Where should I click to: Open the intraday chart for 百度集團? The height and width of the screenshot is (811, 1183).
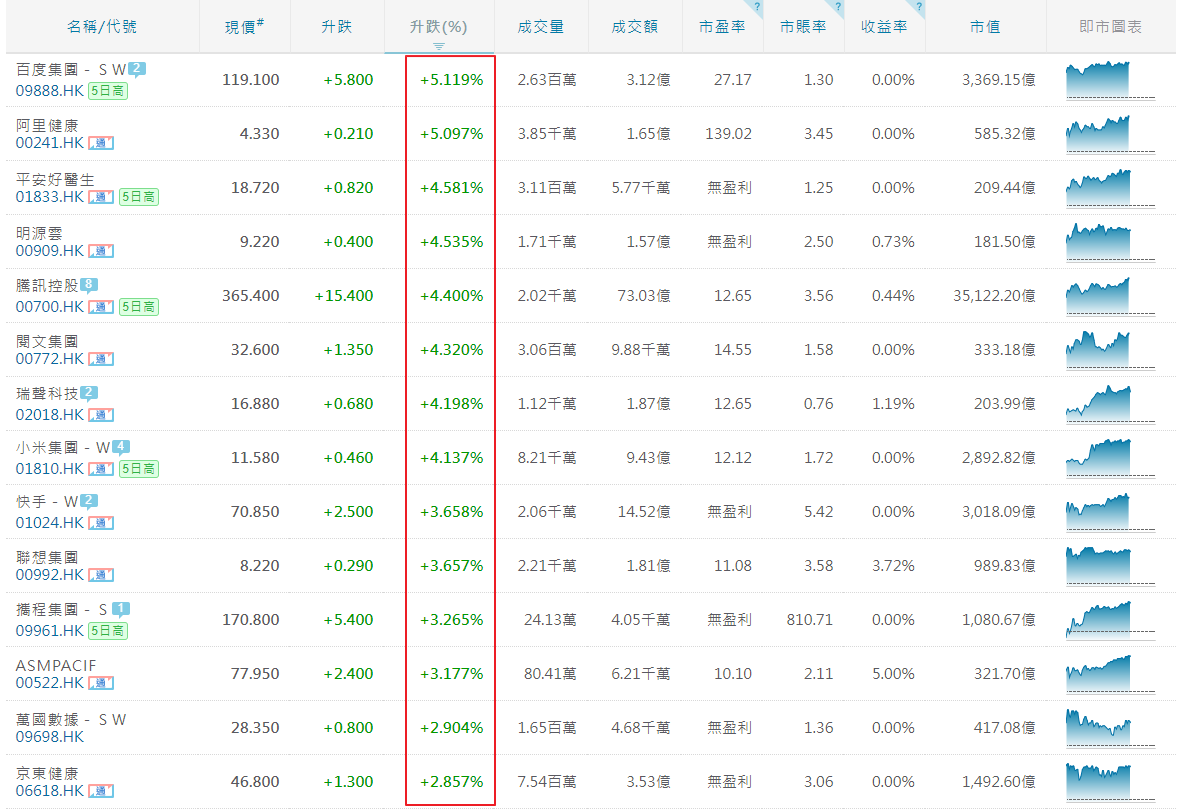[x=1109, y=80]
